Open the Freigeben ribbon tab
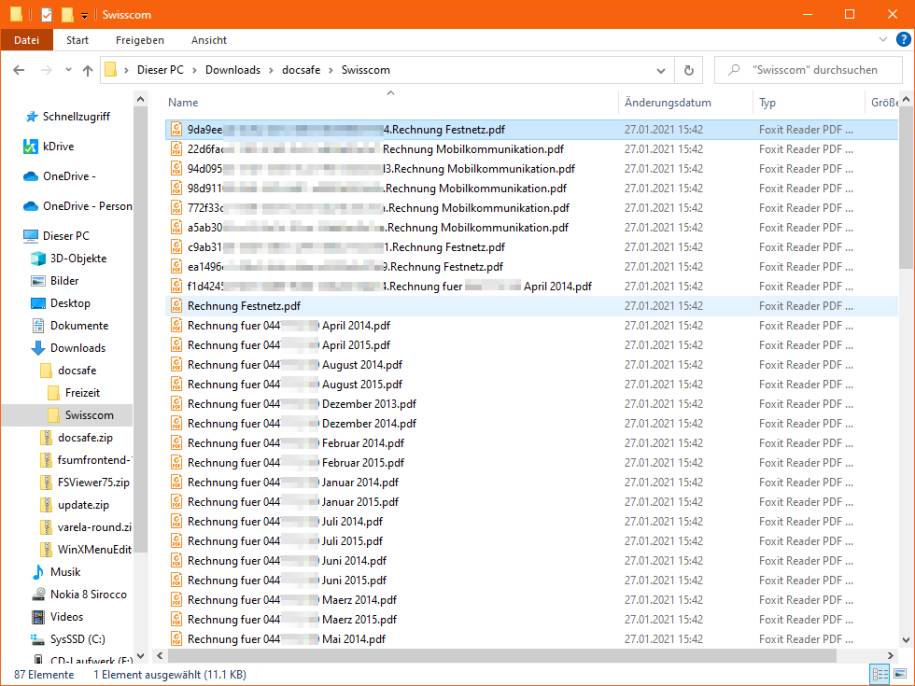The image size is (915, 686). tap(139, 40)
